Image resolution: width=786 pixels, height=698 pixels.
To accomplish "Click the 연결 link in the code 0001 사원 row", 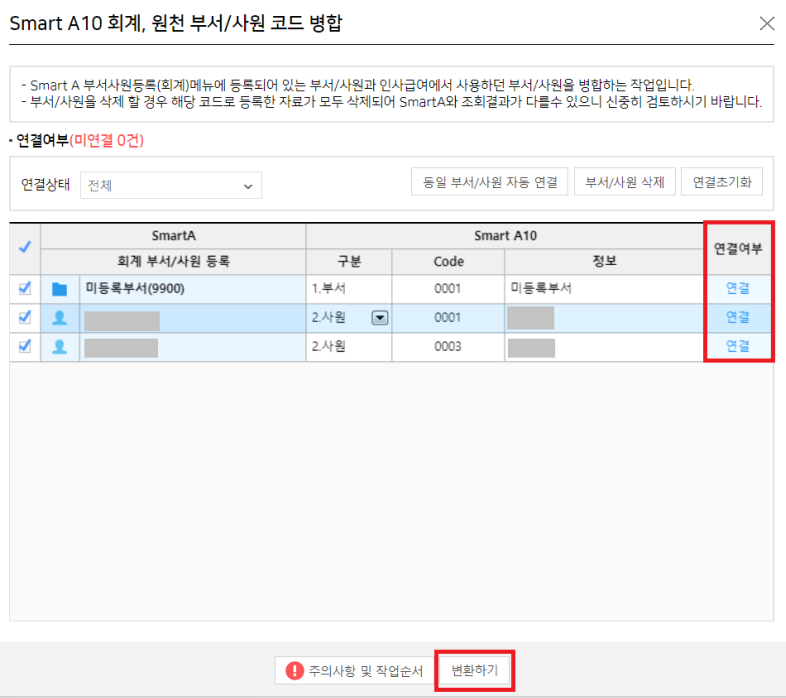I will [x=737, y=317].
